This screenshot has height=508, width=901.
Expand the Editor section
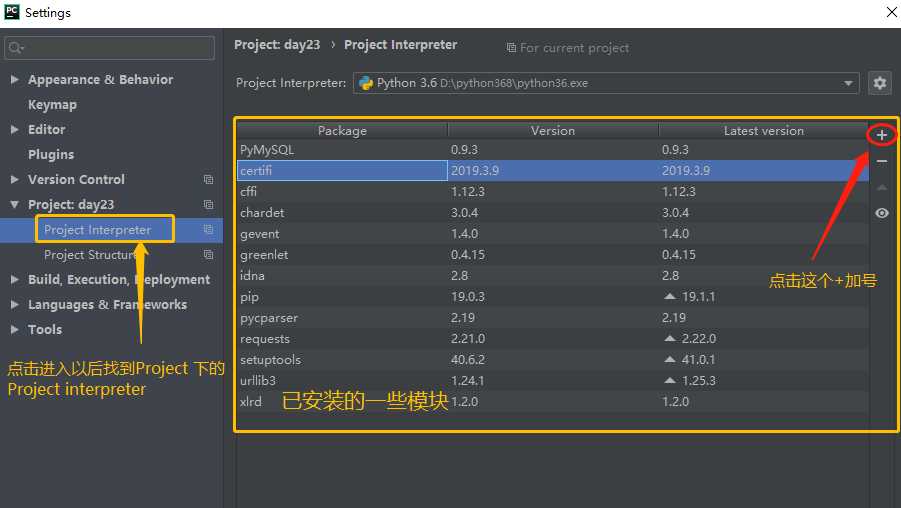14,129
